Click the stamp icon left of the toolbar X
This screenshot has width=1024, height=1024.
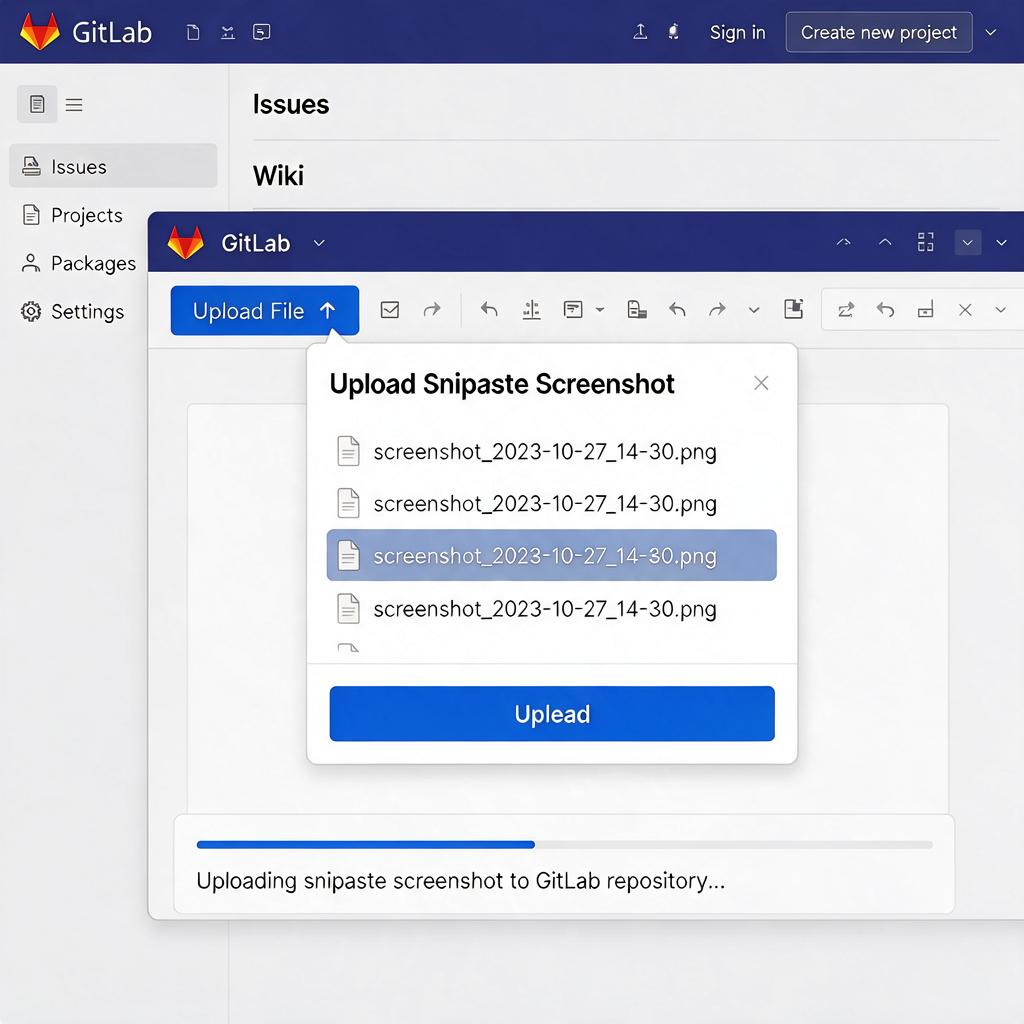925,310
